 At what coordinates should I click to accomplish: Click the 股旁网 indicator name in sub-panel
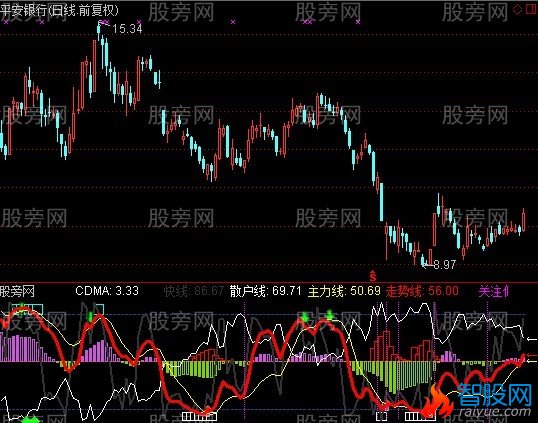point(17,291)
